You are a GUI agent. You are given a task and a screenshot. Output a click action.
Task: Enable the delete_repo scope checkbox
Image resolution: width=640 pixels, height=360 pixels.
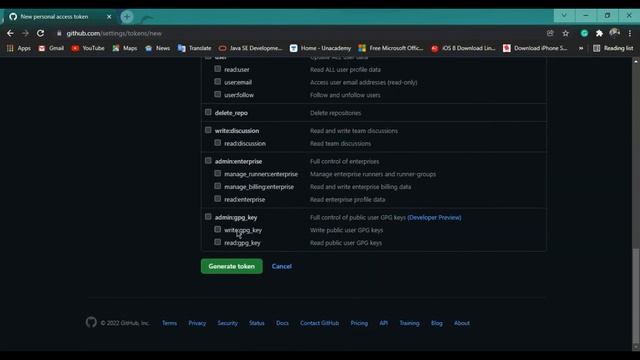click(x=208, y=112)
